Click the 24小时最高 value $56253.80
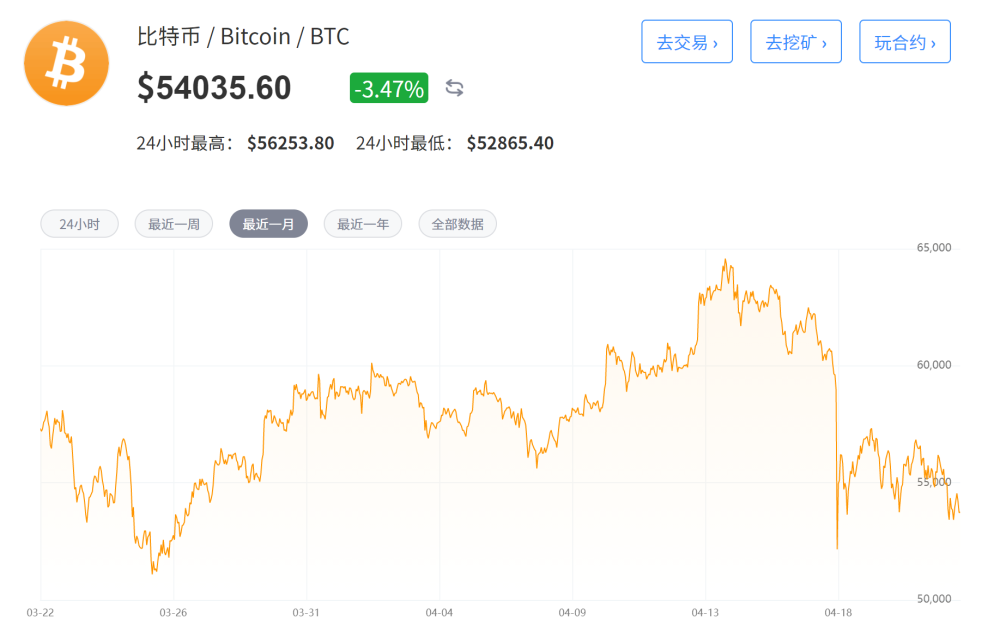The height and width of the screenshot is (643, 1000). (291, 143)
